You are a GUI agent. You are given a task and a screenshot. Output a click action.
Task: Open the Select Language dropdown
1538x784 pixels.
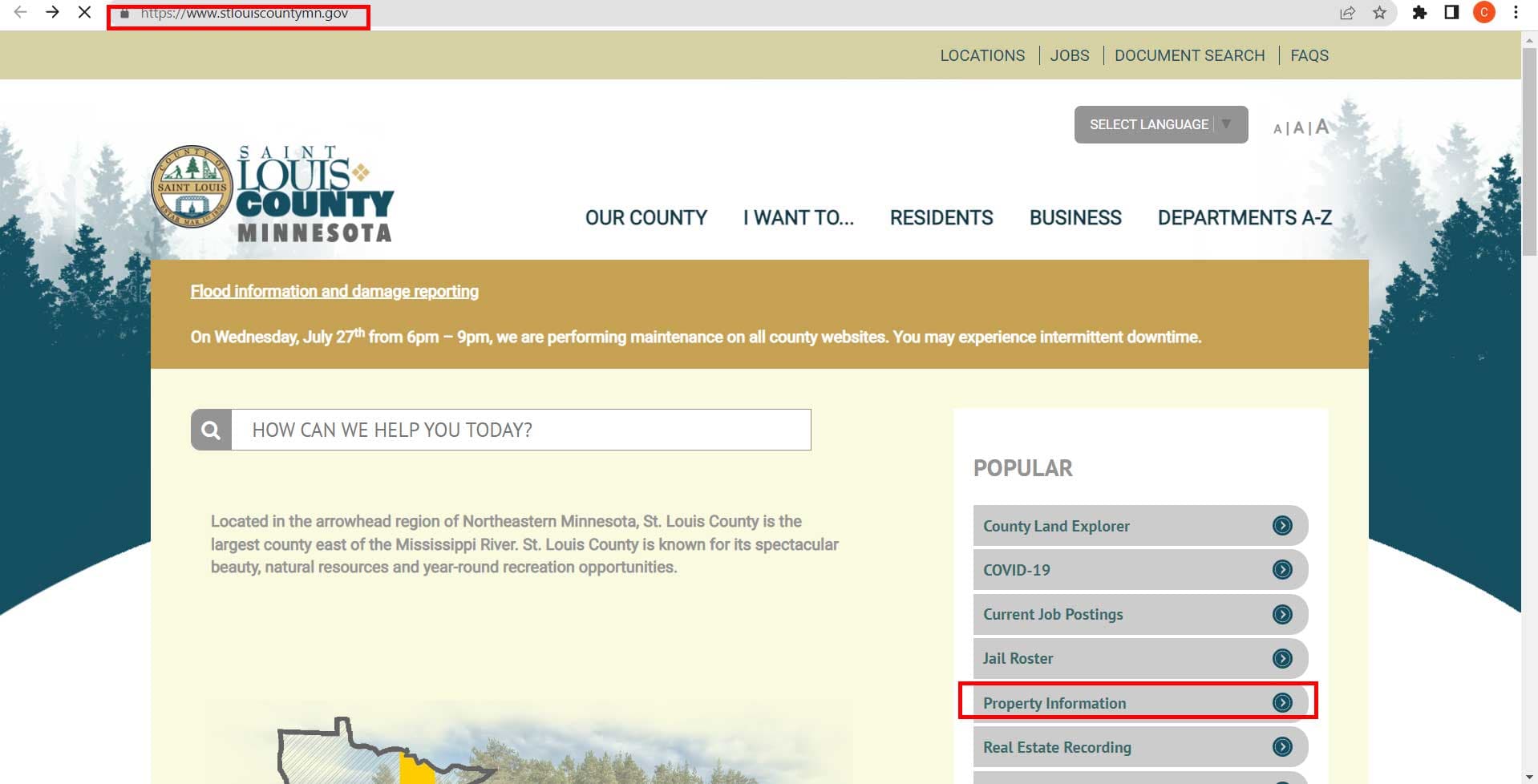click(1160, 124)
